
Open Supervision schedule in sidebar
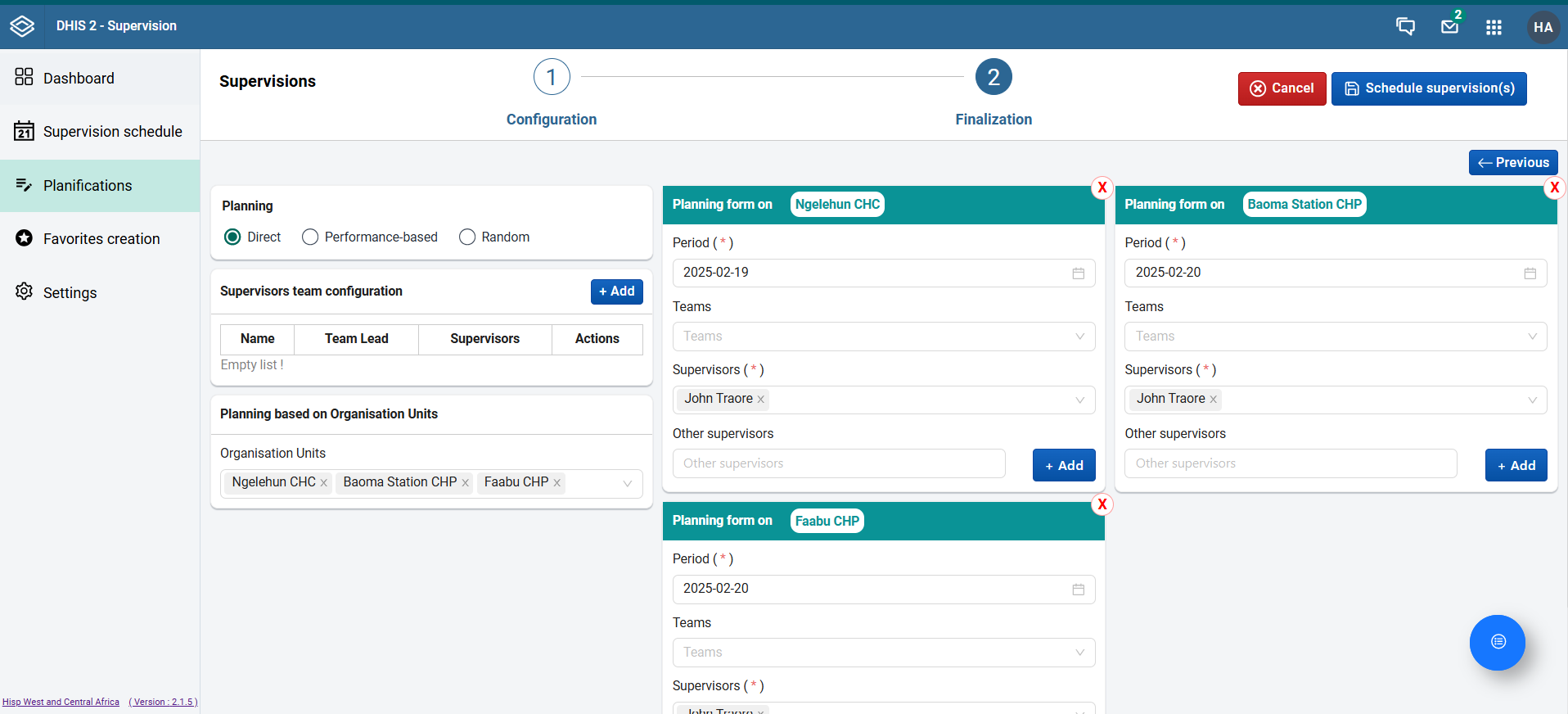click(x=100, y=132)
